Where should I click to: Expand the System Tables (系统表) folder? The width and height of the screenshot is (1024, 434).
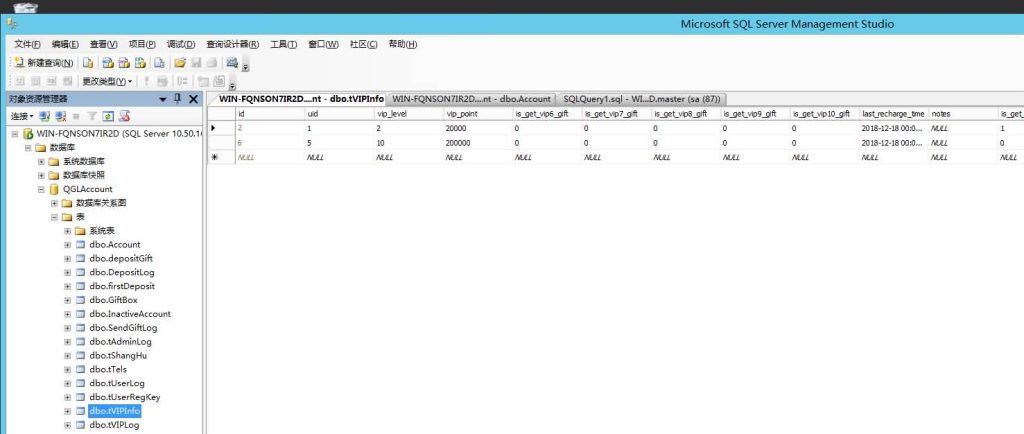(67, 231)
